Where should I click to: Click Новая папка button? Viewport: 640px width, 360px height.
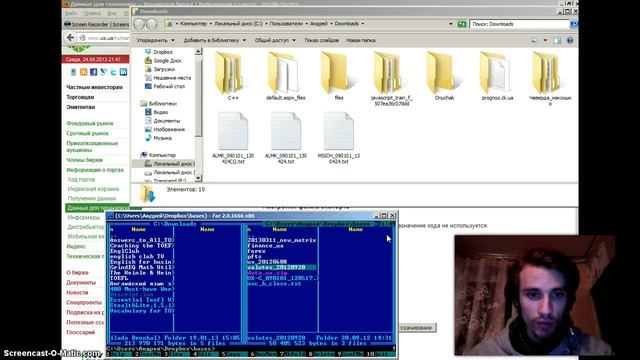360,40
